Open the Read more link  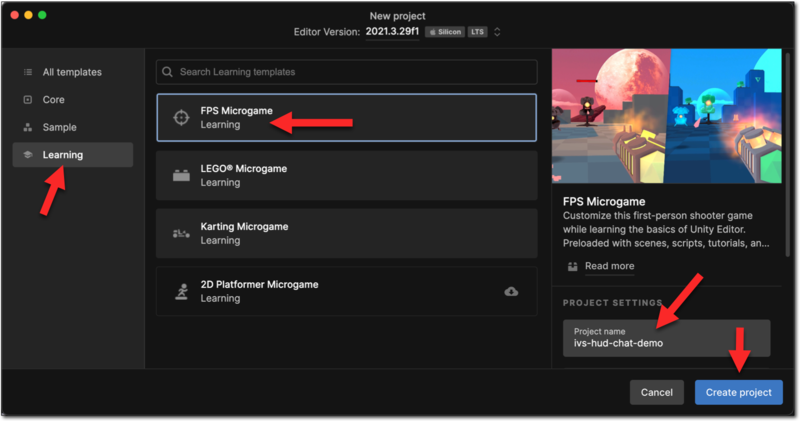pos(609,266)
